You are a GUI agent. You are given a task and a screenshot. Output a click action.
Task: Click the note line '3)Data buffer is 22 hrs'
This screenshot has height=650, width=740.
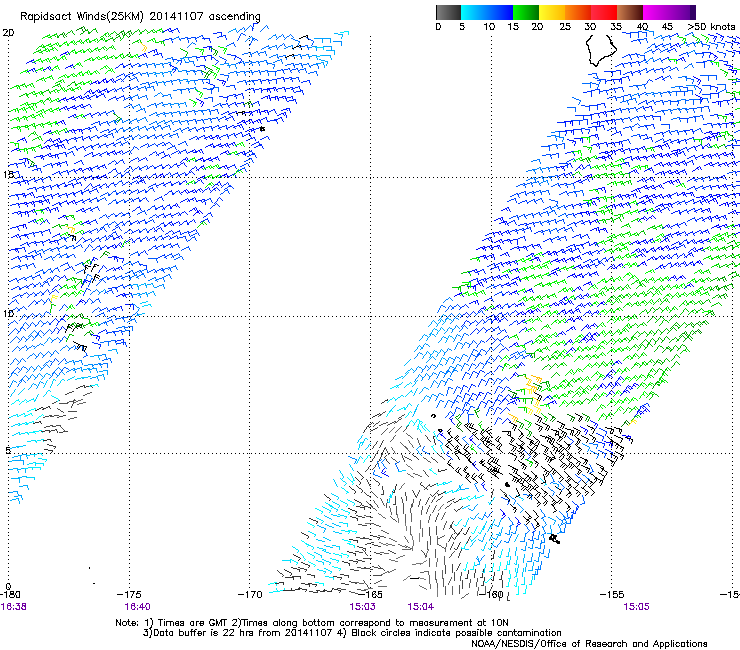[352, 633]
